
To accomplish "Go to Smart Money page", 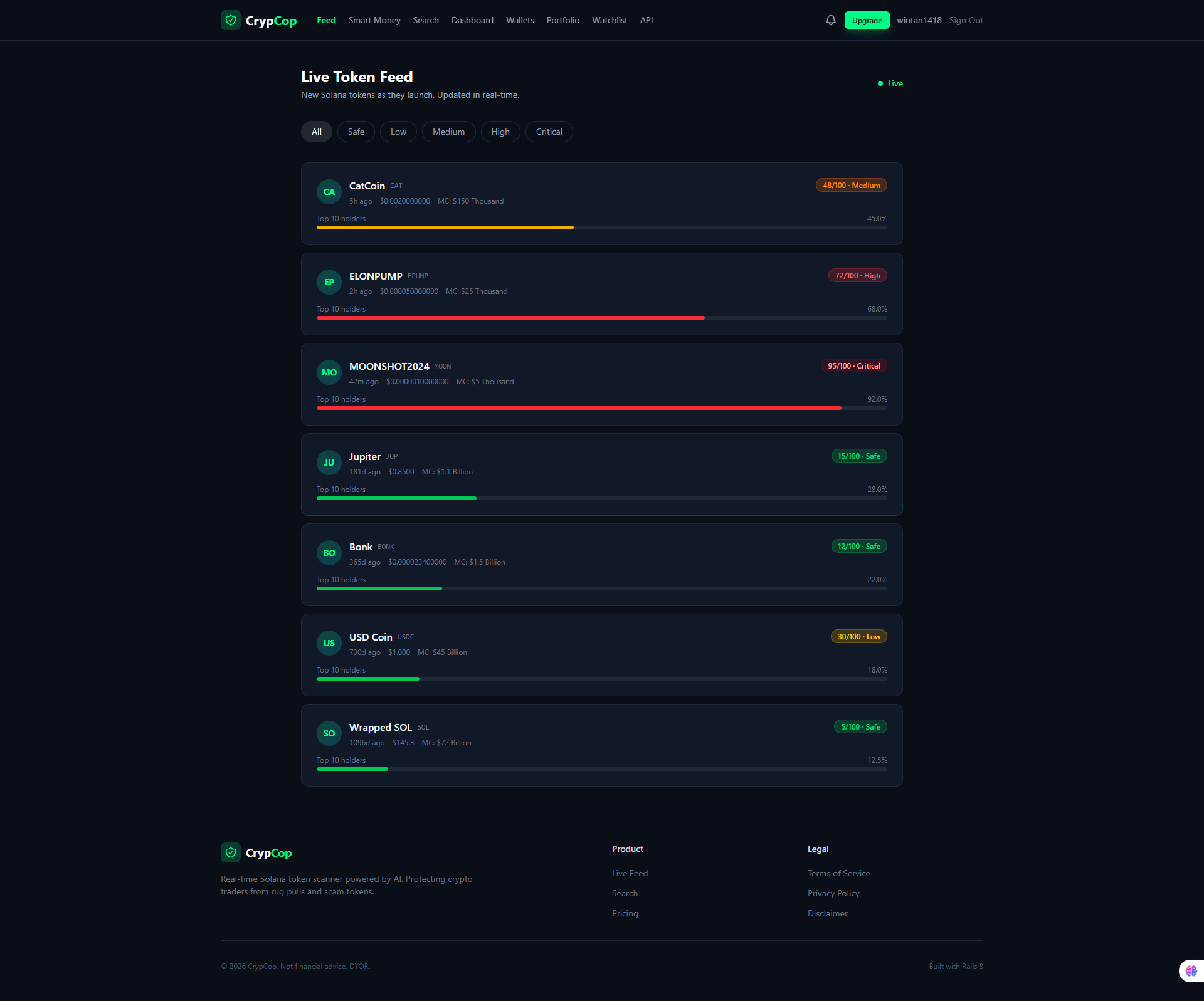I will (x=374, y=20).
